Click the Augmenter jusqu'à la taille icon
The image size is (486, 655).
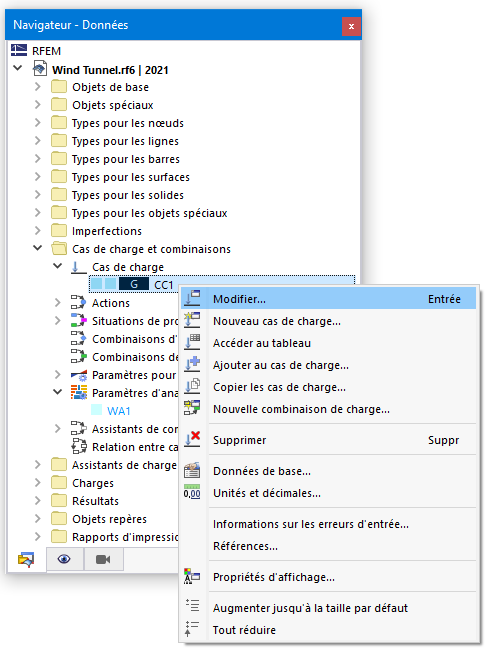tap(192, 606)
